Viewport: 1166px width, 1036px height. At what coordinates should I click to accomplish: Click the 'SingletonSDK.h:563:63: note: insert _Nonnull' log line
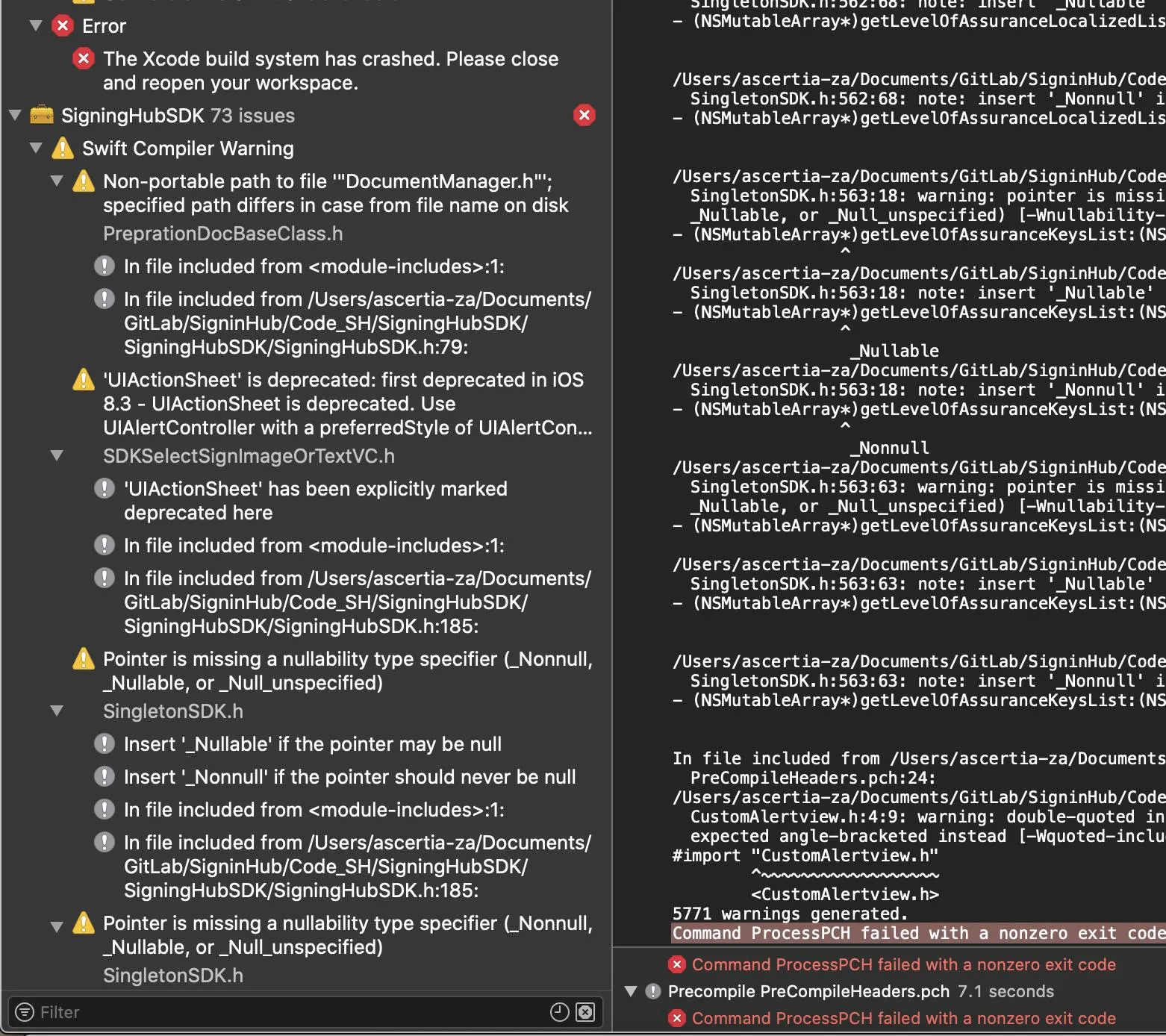[x=928, y=681]
